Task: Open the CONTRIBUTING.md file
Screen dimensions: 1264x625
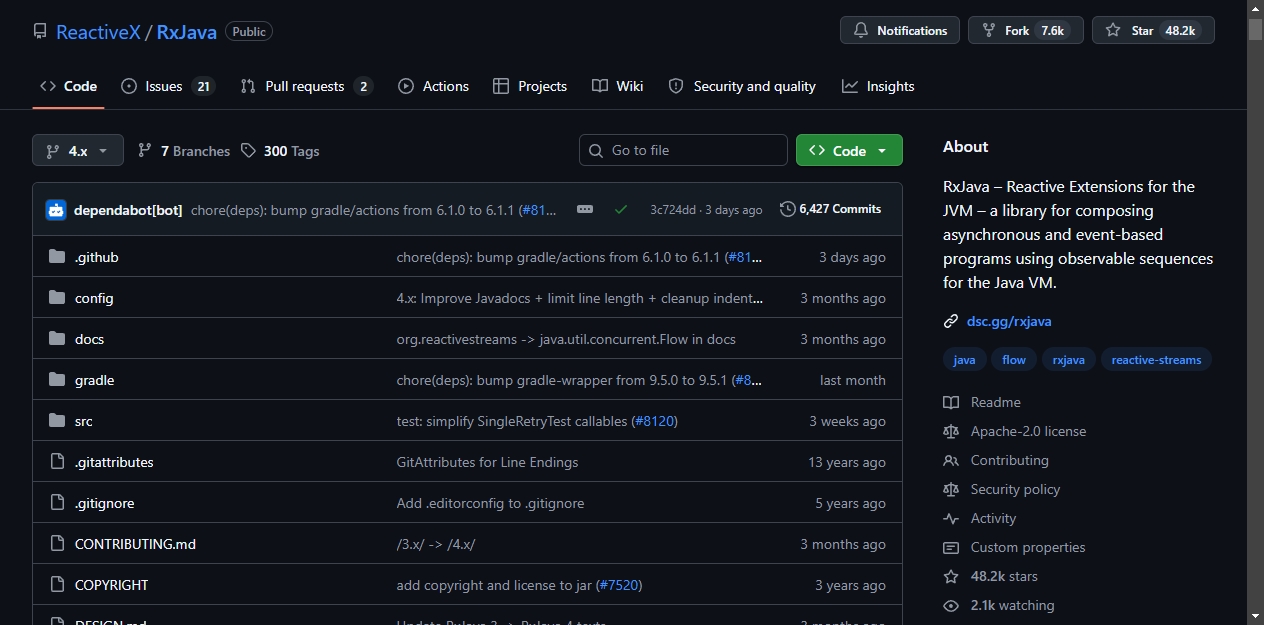Action: pos(135,544)
